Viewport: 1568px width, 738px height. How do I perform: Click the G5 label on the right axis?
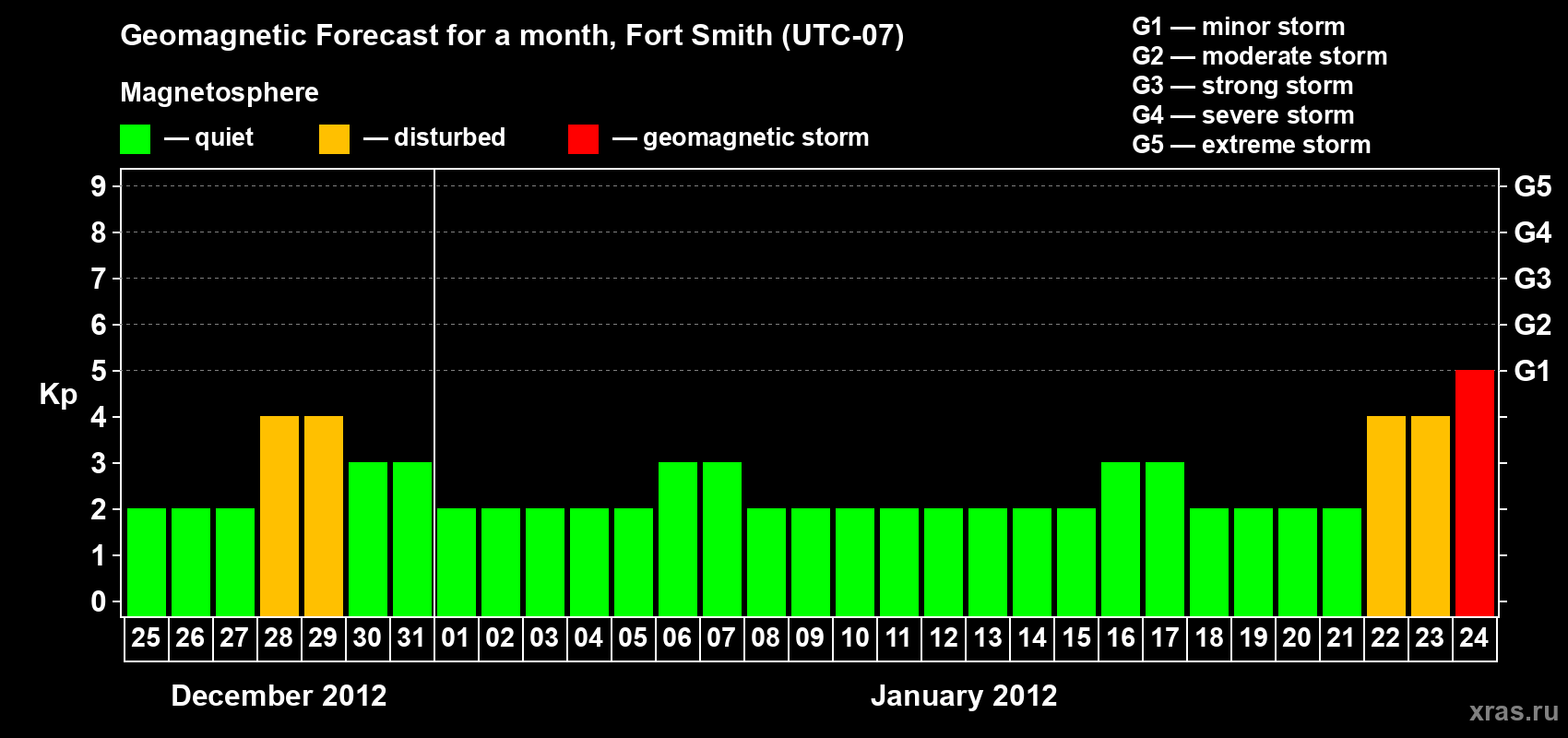[1533, 186]
